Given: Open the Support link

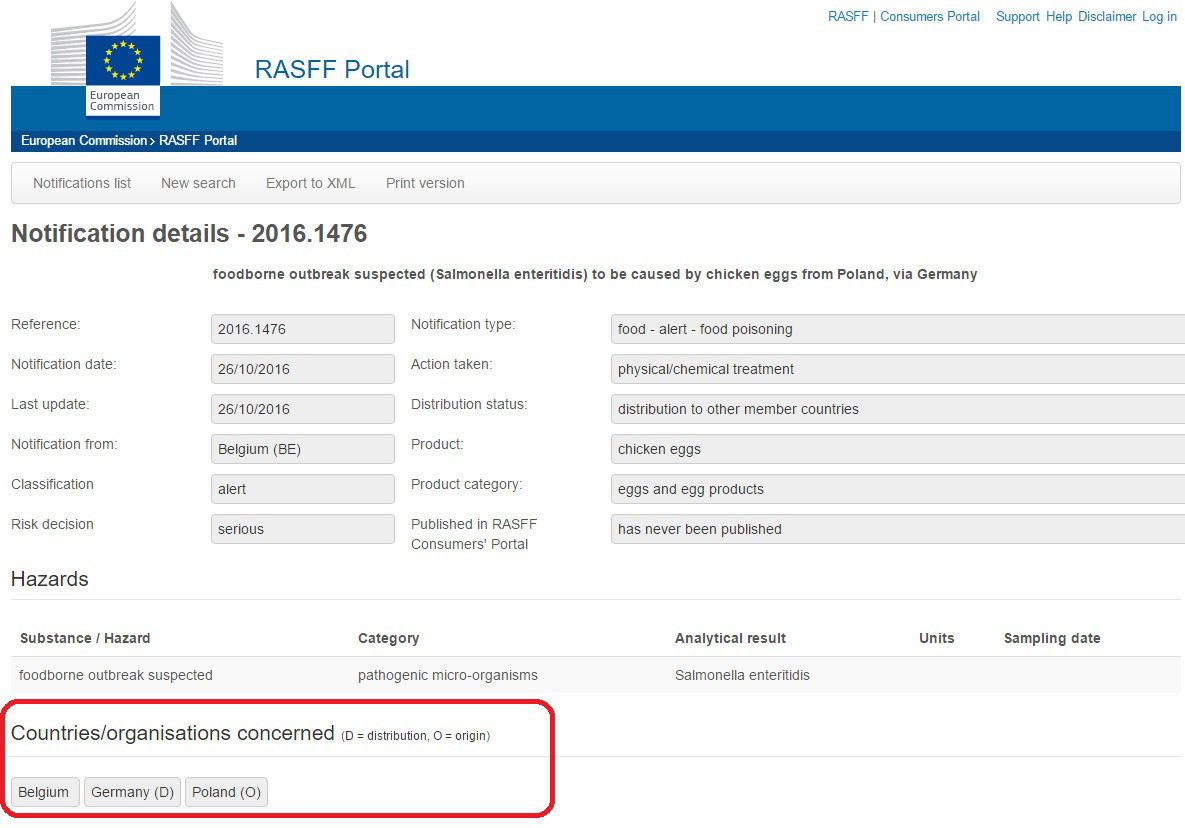Looking at the screenshot, I should click(1017, 17).
